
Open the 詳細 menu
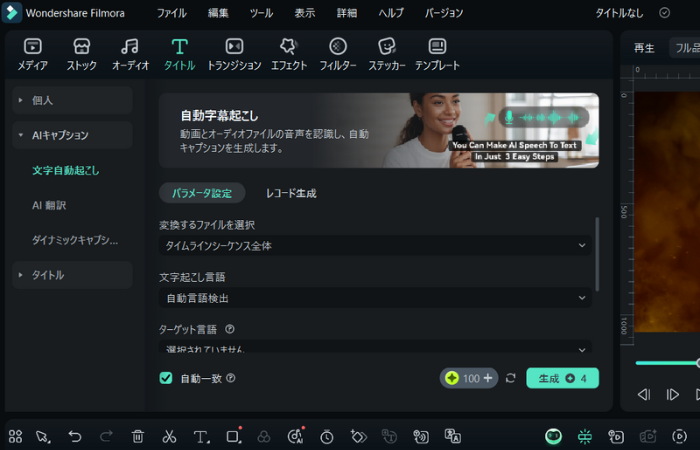click(x=346, y=13)
